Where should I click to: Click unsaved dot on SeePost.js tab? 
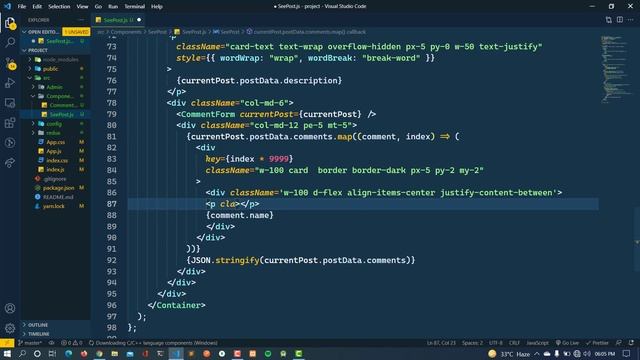tap(139, 20)
